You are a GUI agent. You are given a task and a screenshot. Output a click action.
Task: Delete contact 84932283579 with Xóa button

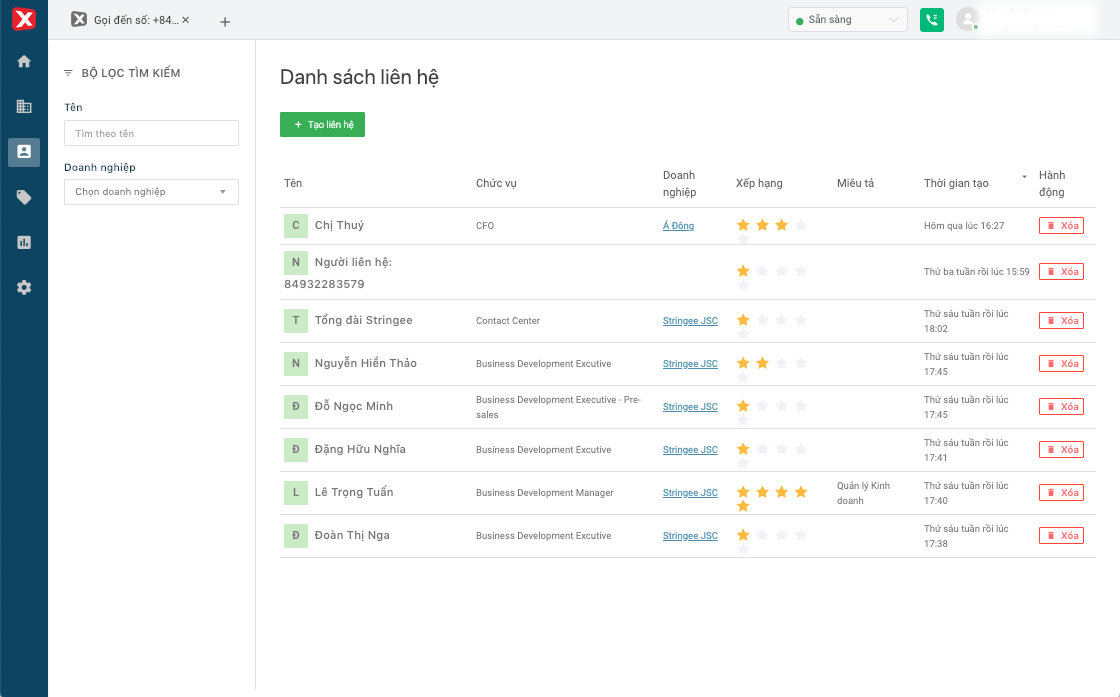click(1061, 271)
